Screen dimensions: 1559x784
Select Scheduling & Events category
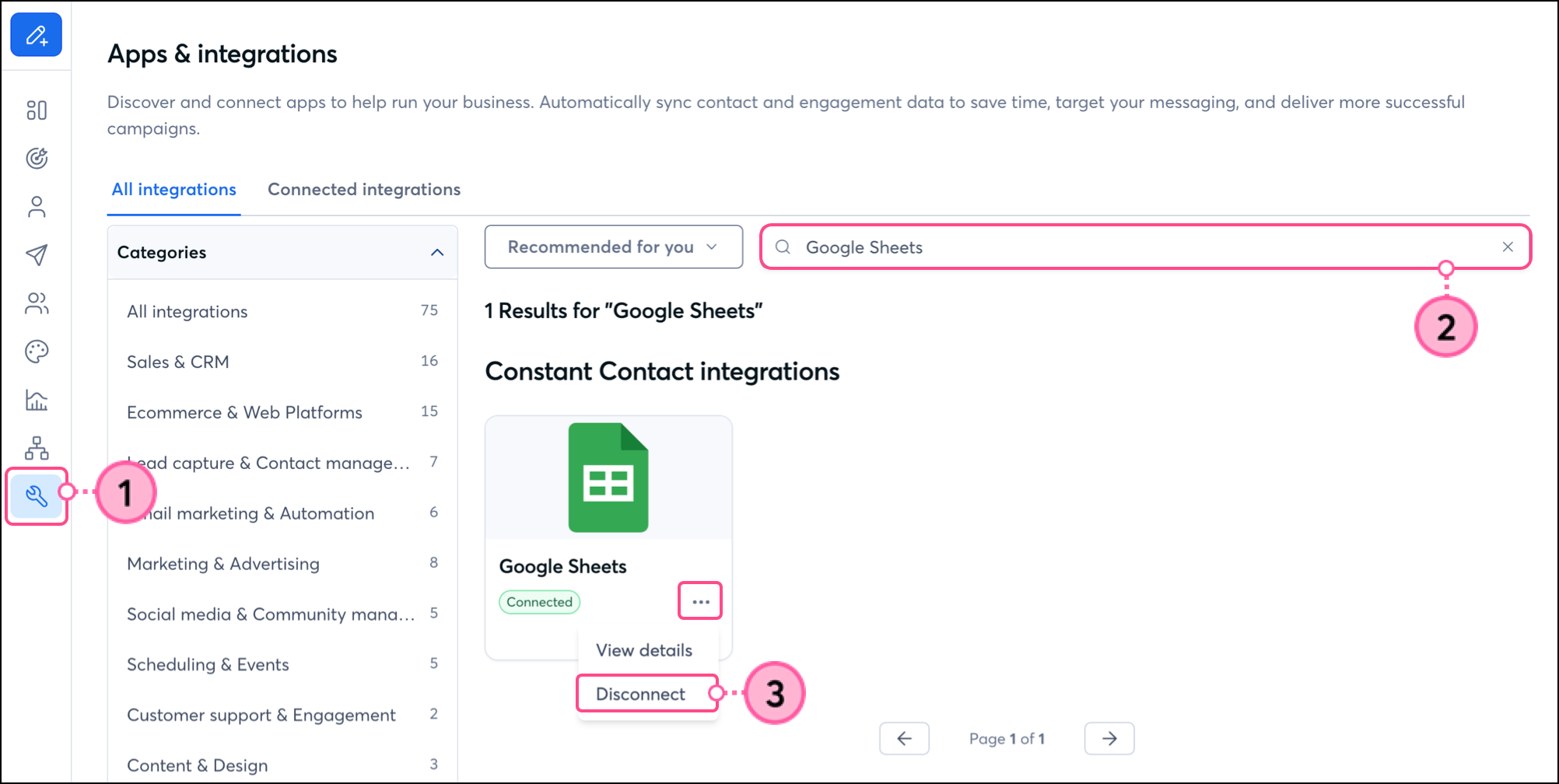(282, 665)
